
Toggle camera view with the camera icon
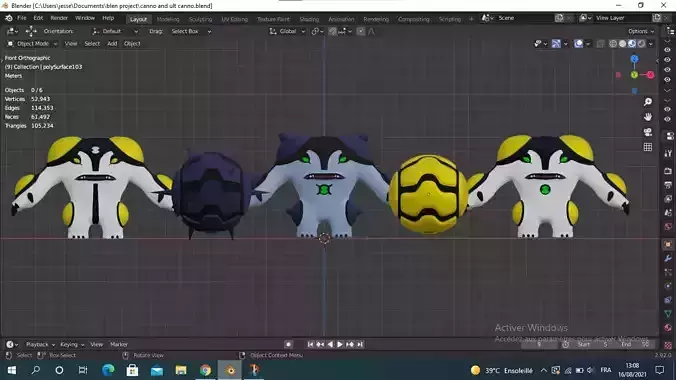[648, 132]
